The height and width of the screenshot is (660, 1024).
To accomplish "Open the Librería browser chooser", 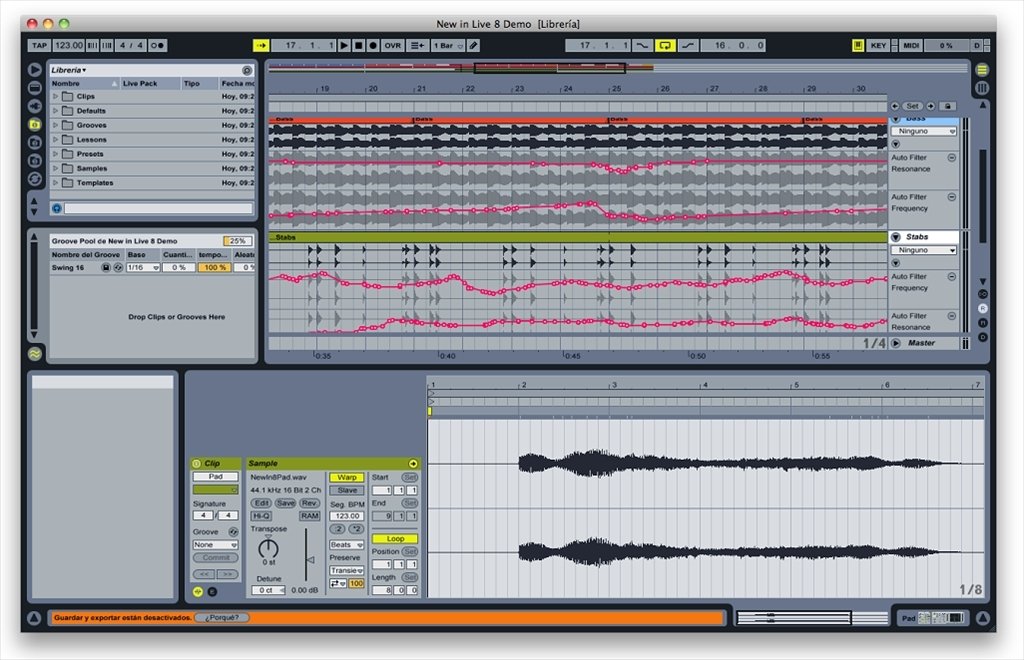I will [x=69, y=70].
